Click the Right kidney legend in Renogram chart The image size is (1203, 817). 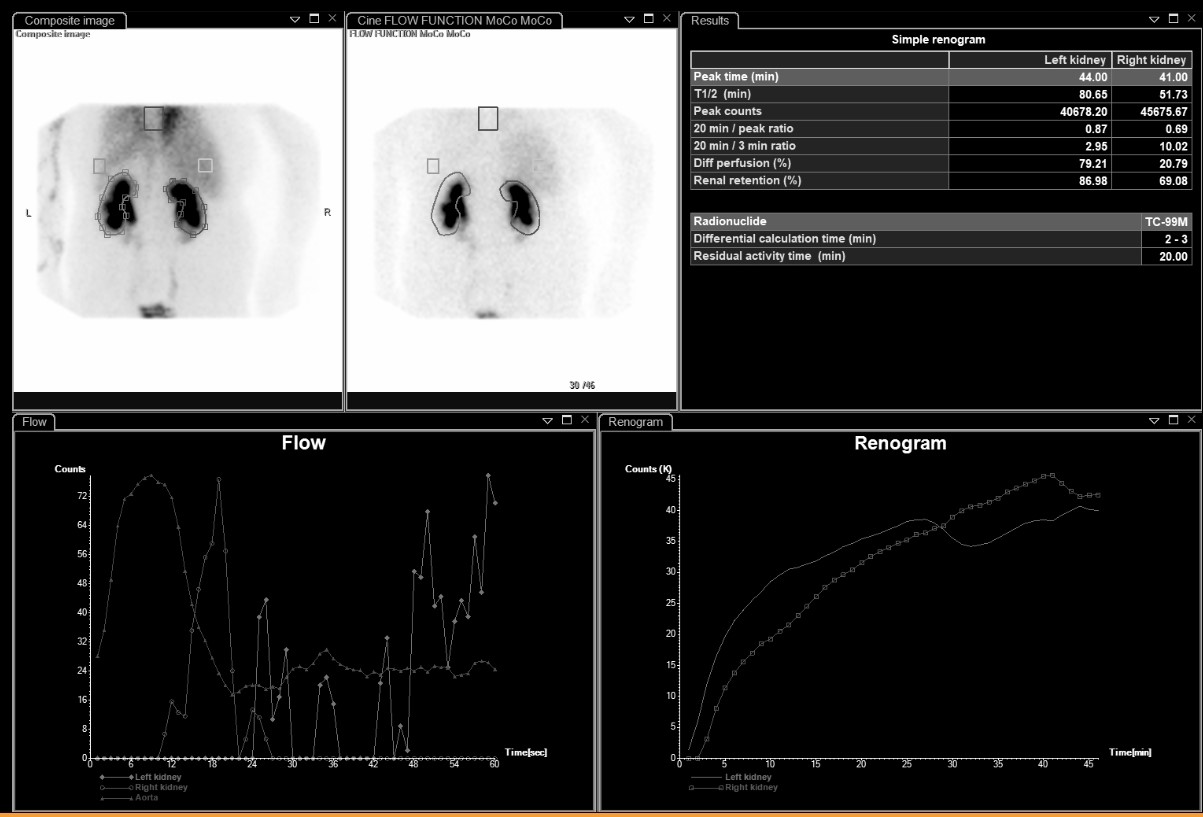pos(751,787)
